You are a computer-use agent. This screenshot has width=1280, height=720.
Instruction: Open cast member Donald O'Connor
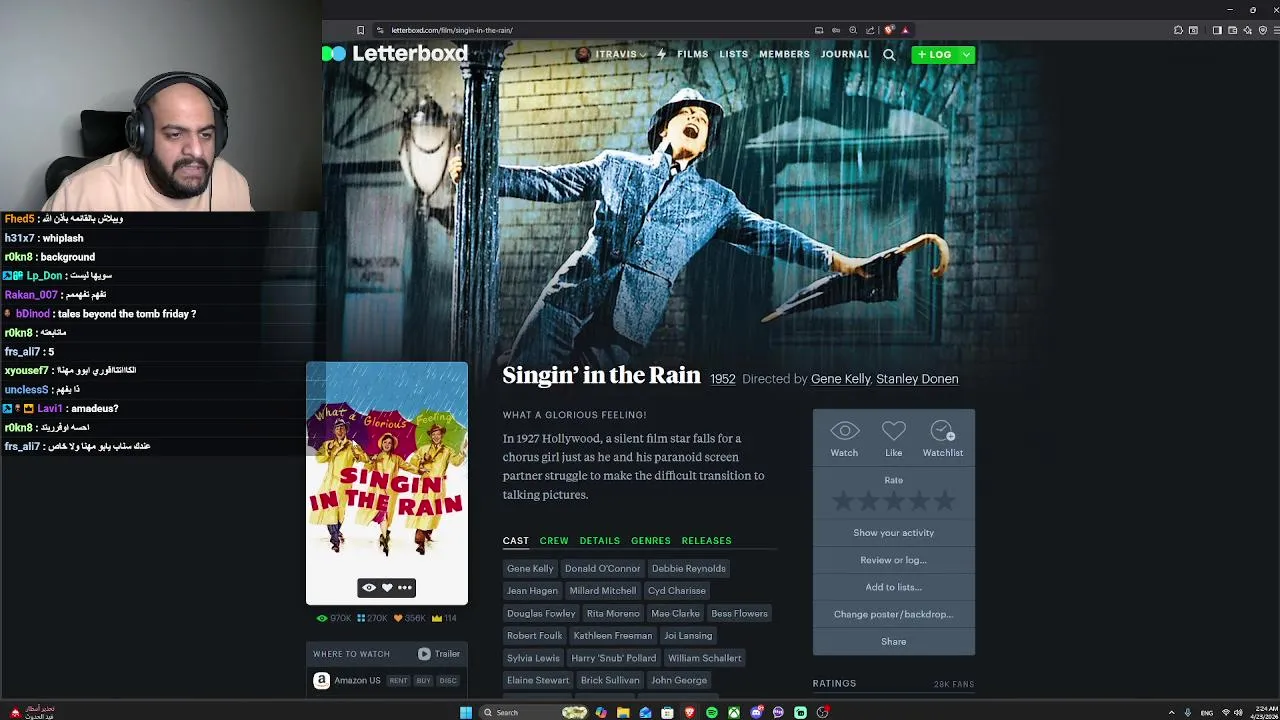(x=602, y=568)
